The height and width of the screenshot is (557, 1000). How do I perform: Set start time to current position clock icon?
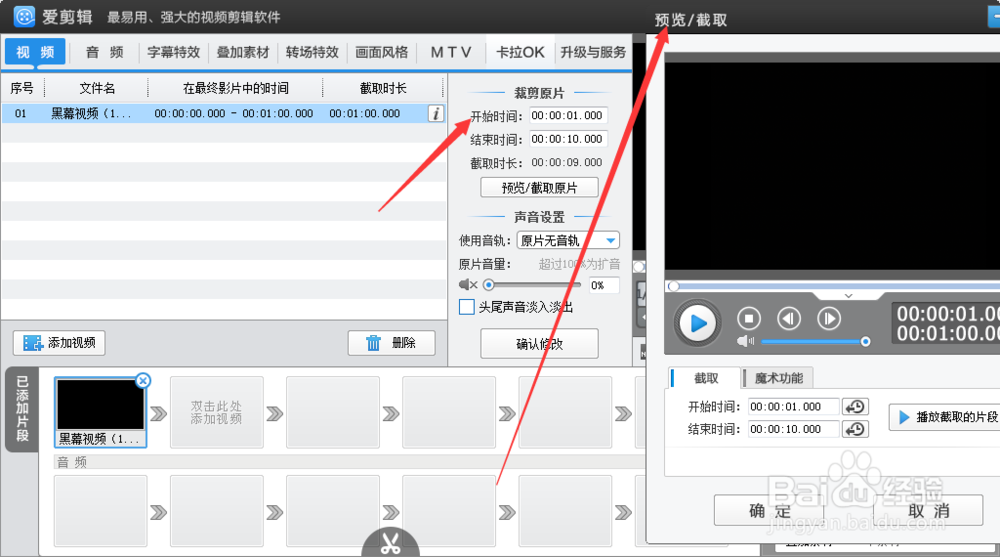click(855, 407)
